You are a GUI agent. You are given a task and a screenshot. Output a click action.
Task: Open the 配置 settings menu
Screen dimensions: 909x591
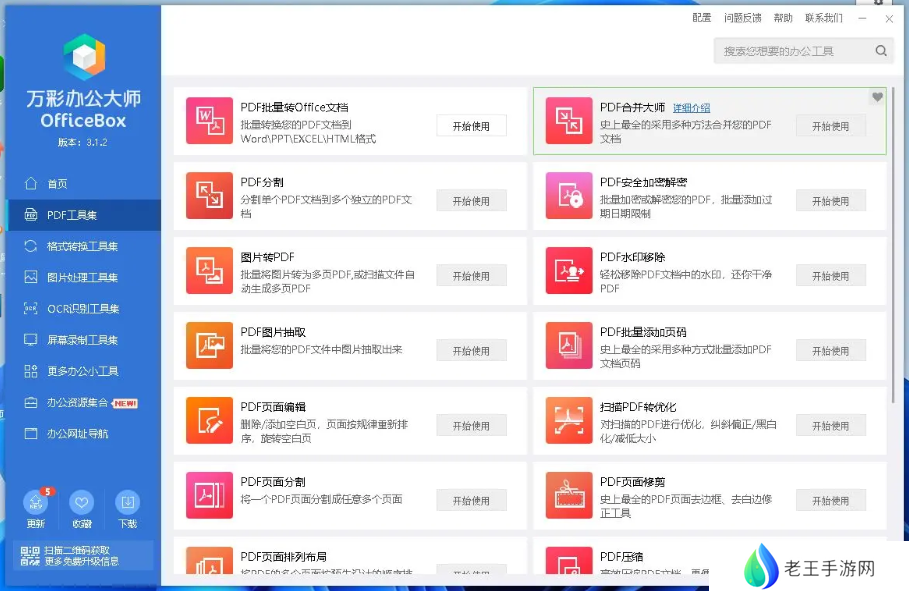pyautogui.click(x=701, y=18)
